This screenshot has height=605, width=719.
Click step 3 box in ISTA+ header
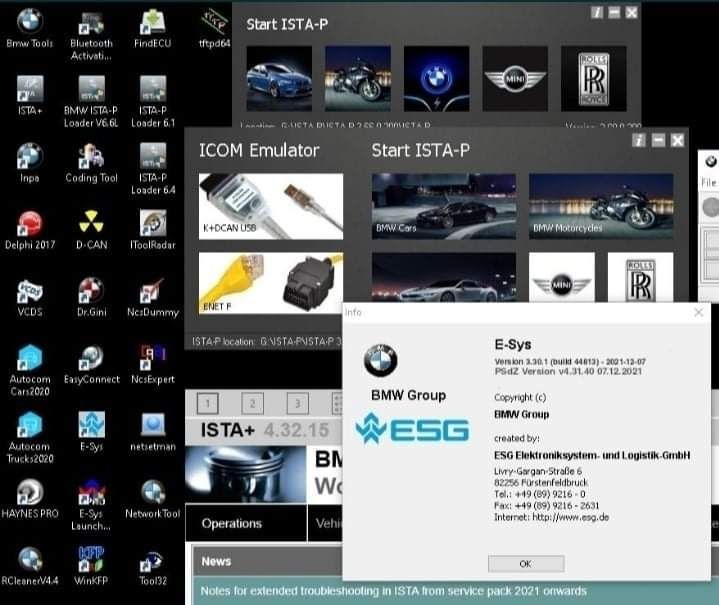pos(298,404)
